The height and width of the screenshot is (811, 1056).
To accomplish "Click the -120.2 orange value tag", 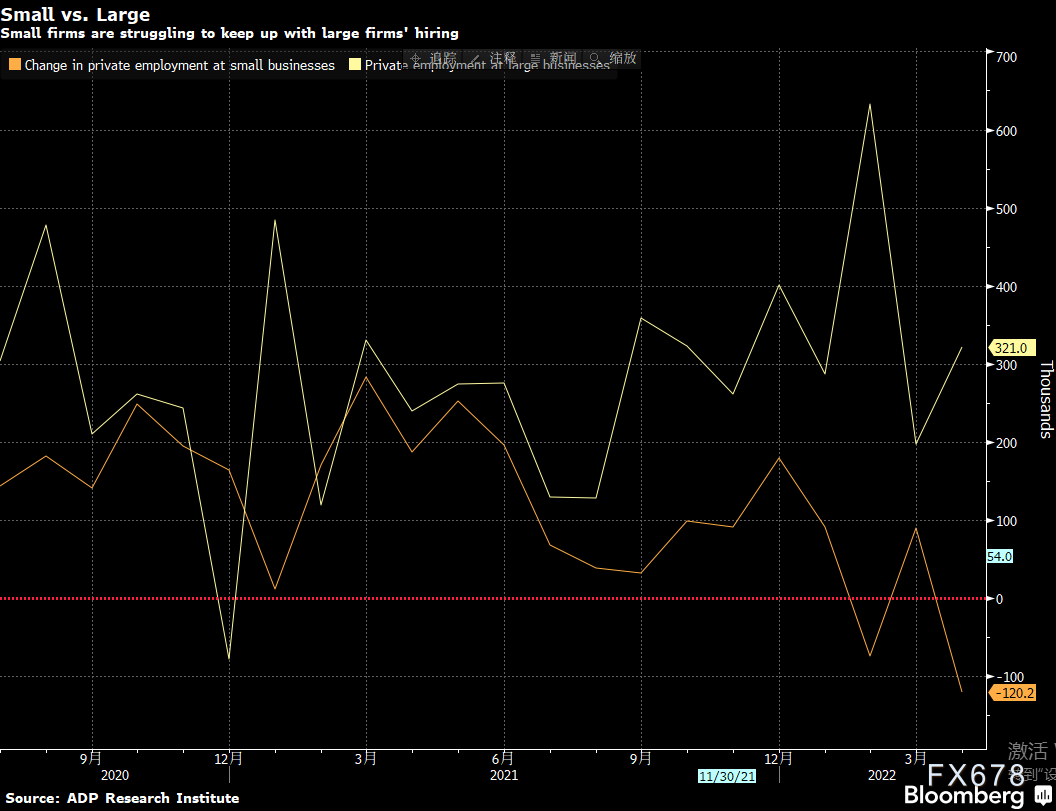I will click(1012, 693).
